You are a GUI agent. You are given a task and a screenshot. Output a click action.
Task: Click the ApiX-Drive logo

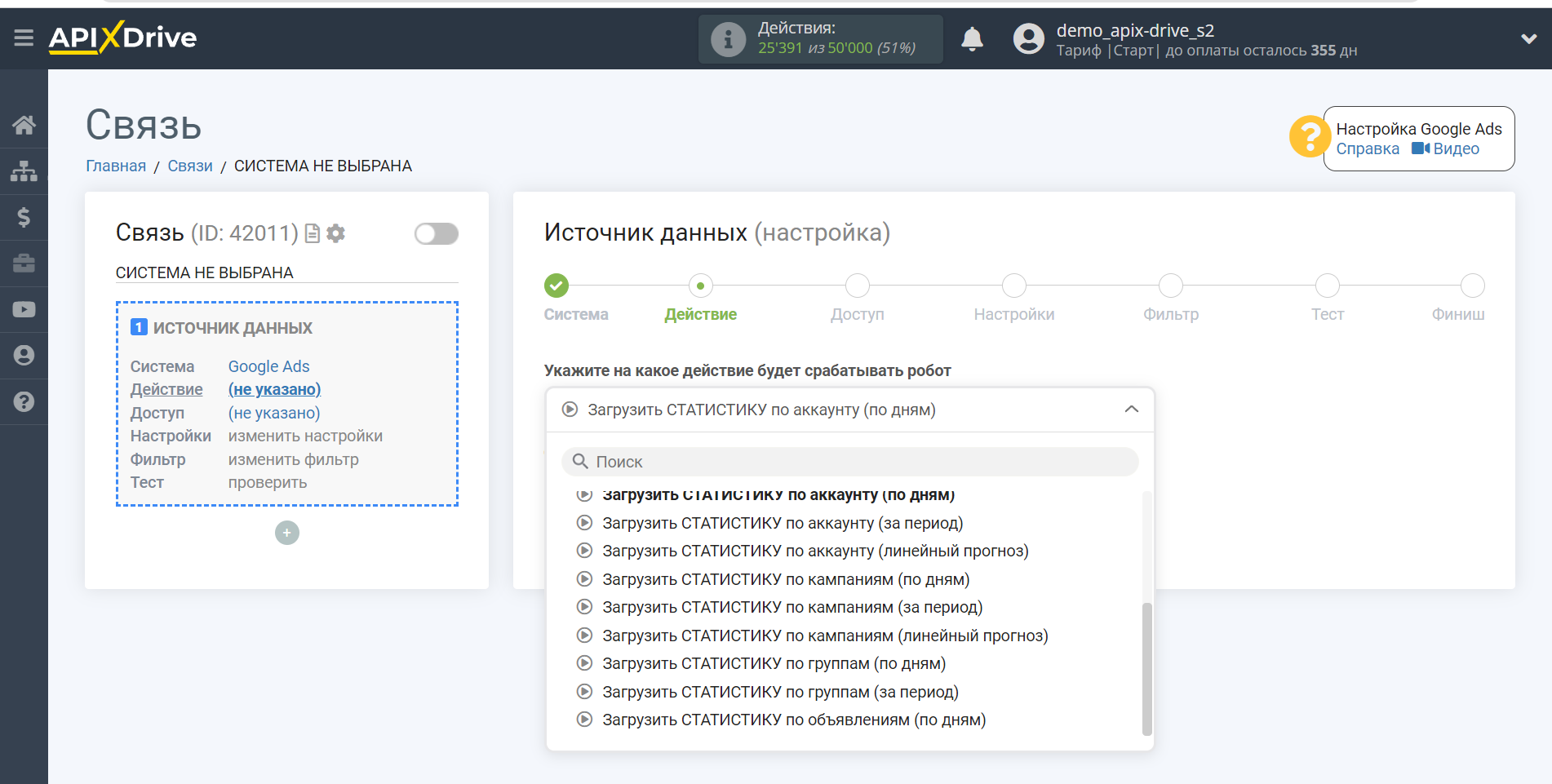click(x=122, y=38)
